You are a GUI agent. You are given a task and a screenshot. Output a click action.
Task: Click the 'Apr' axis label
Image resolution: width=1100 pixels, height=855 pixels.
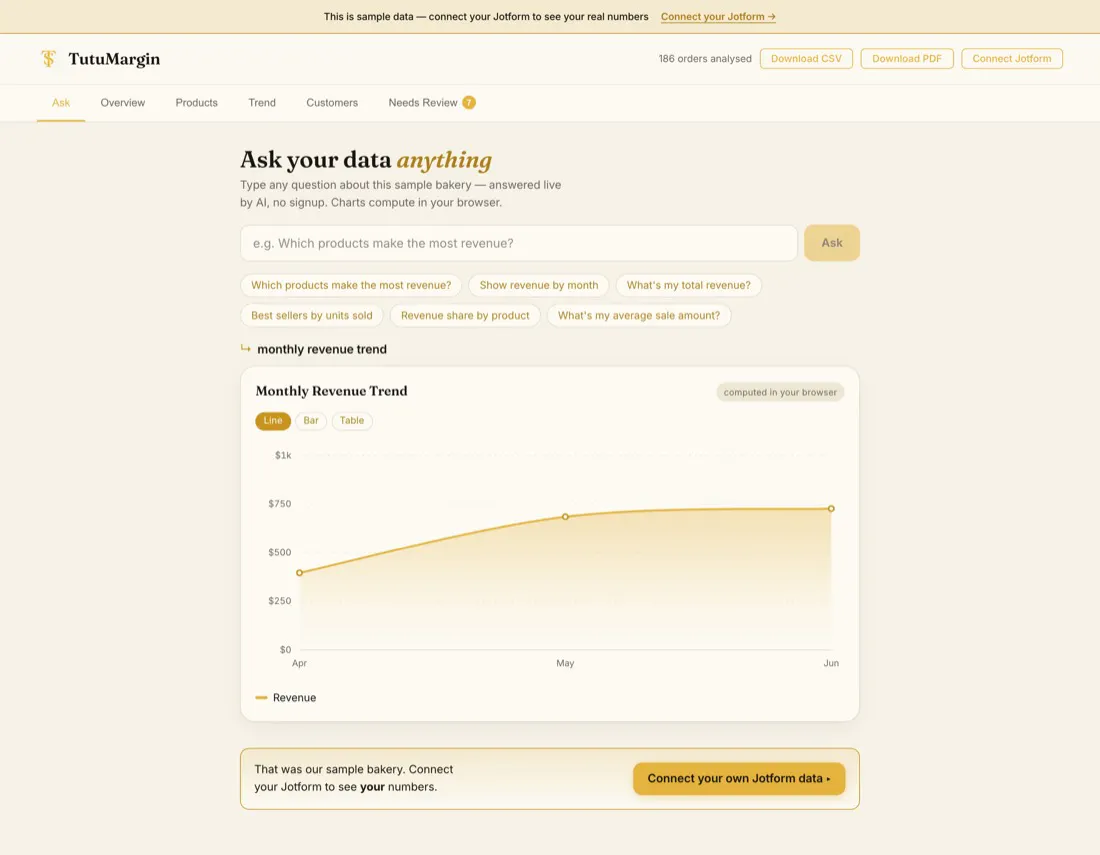pos(300,663)
